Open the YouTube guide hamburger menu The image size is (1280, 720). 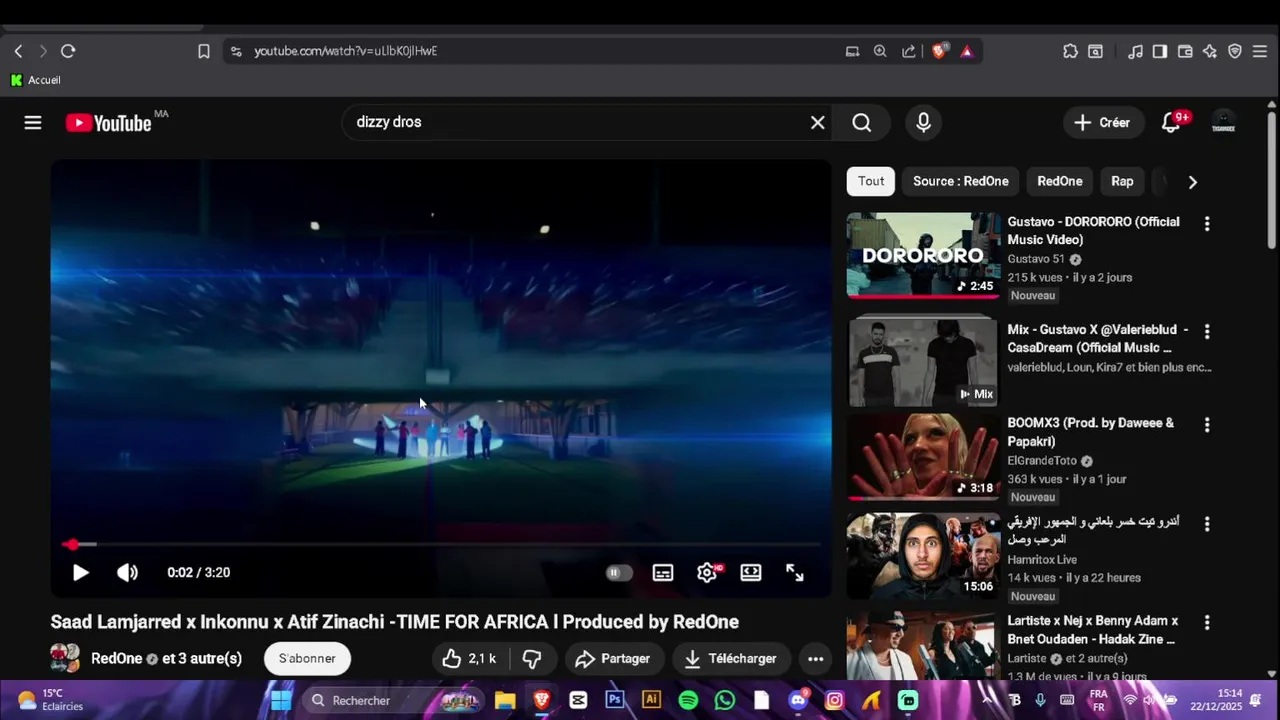pyautogui.click(x=33, y=122)
